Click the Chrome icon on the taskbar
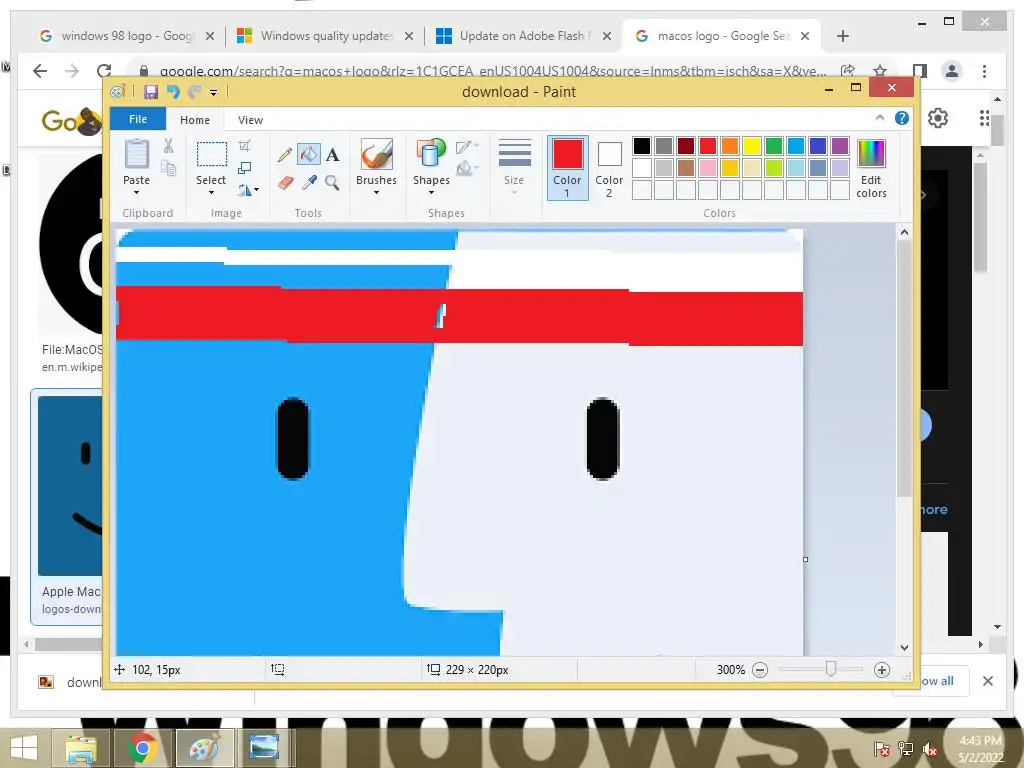This screenshot has height=768, width=1024. tap(142, 748)
